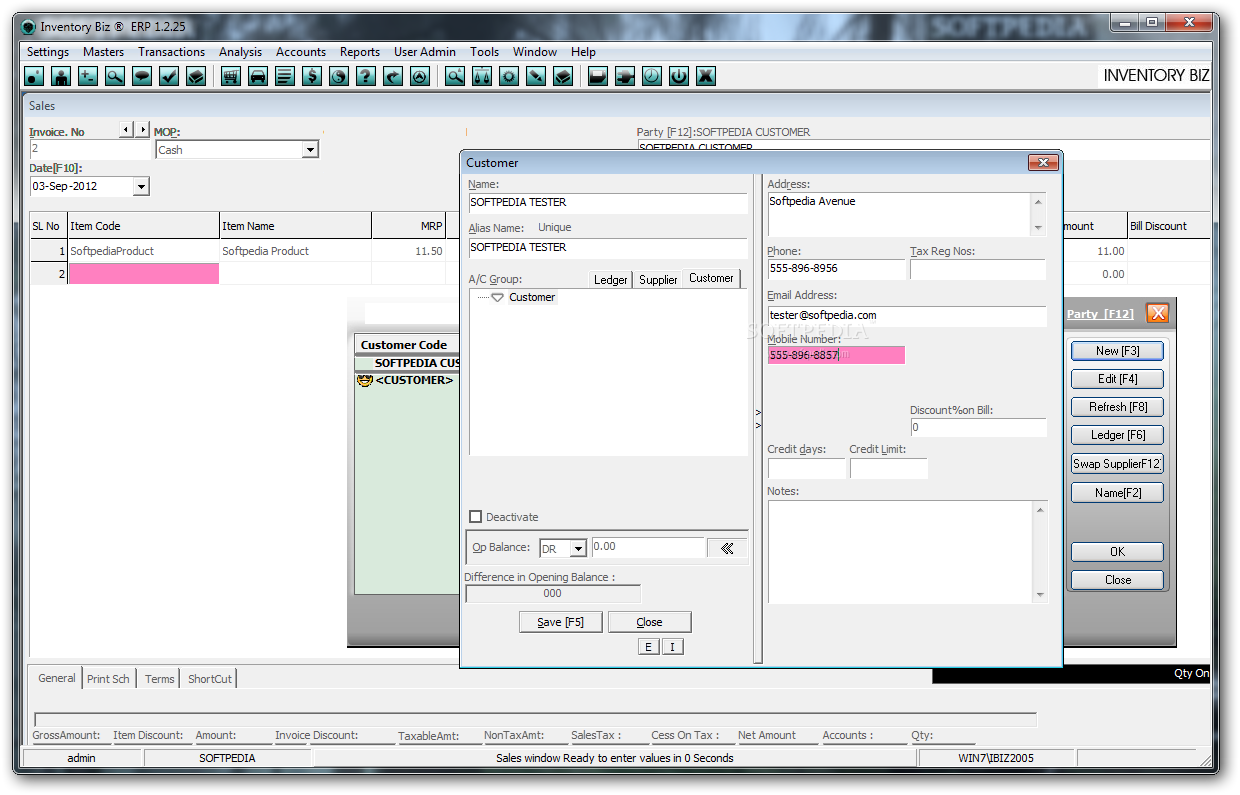Click the yin-yang toolbar icon
1240x795 pixels.
coord(339,76)
